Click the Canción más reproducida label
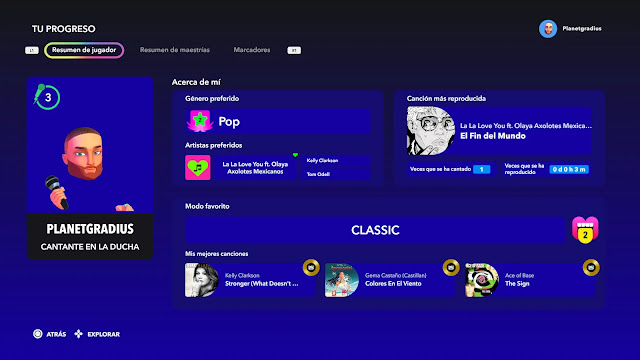This screenshot has height=360, width=640. [446, 98]
